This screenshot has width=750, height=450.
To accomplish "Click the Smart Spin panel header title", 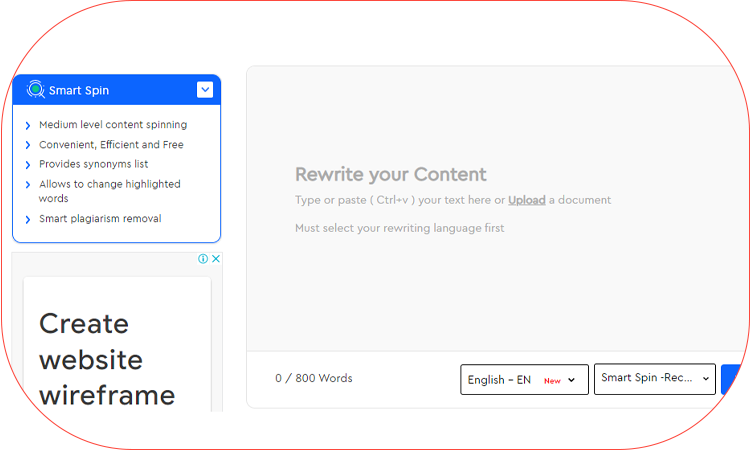I will coord(79,90).
